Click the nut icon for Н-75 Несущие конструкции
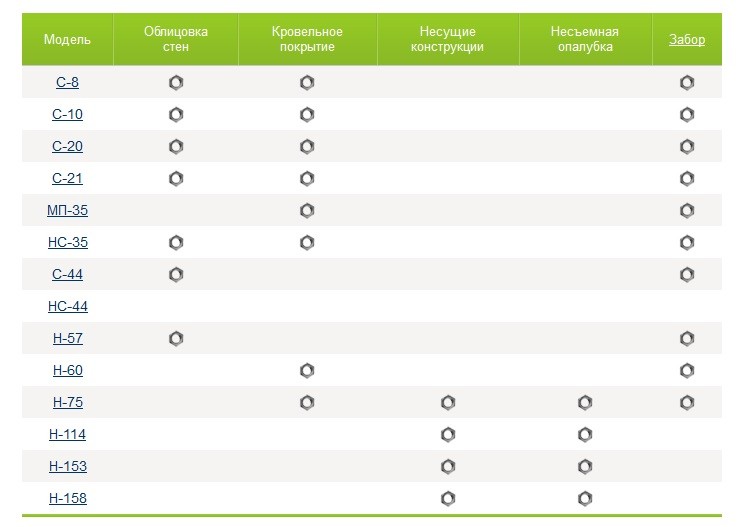The width and height of the screenshot is (744, 527). (x=448, y=403)
